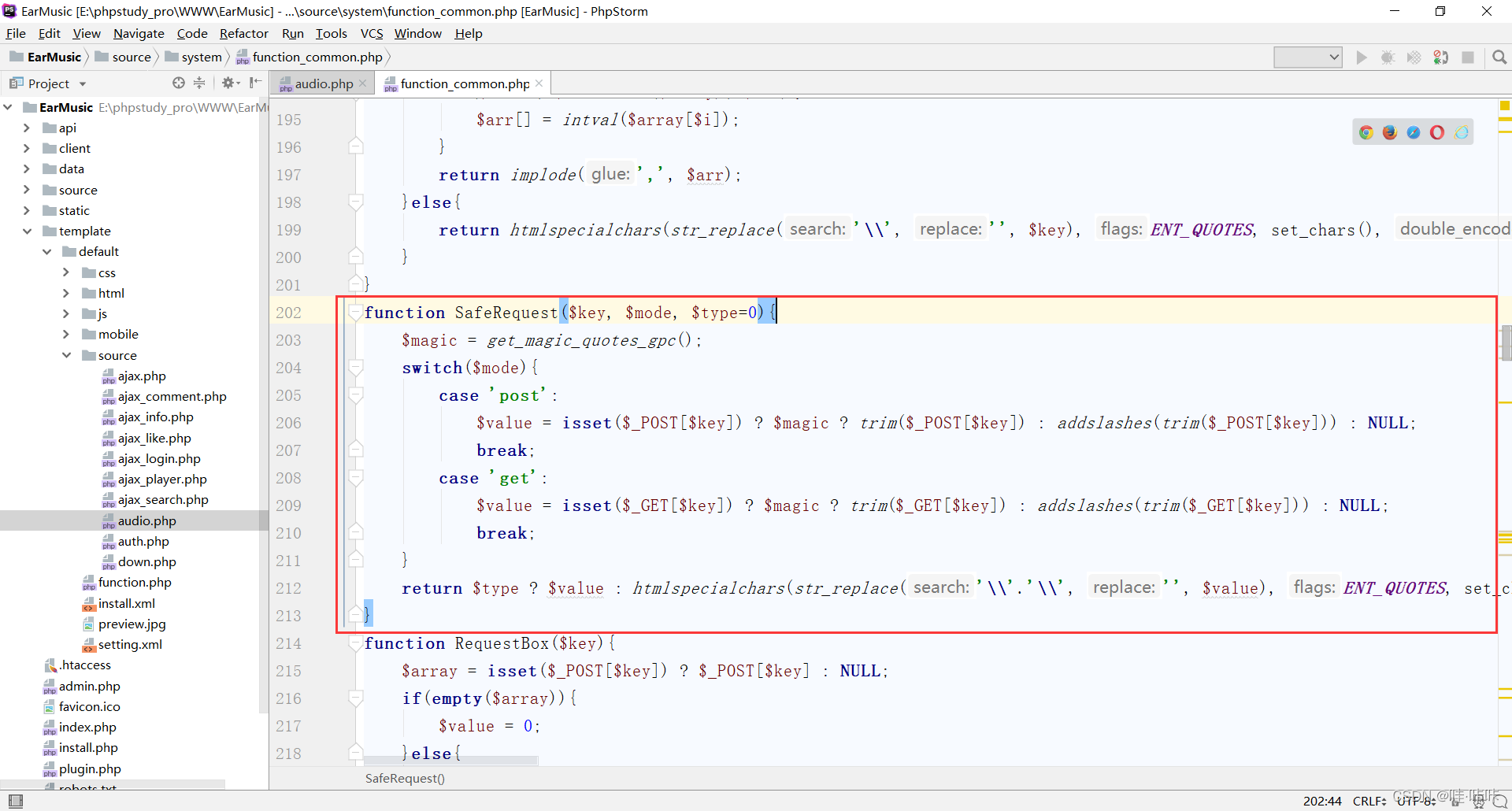This screenshot has width=1512, height=811.
Task: Click the yellow inspection status indicator
Action: tap(1505, 106)
